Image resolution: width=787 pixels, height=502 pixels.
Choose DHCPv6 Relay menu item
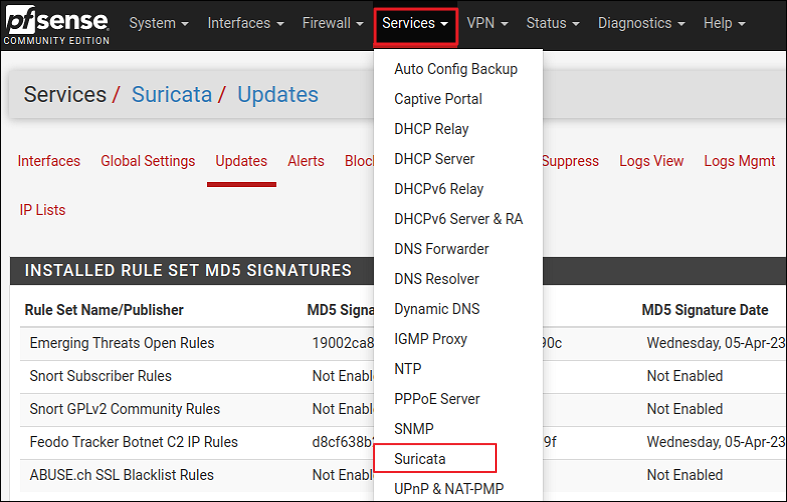tap(439, 189)
